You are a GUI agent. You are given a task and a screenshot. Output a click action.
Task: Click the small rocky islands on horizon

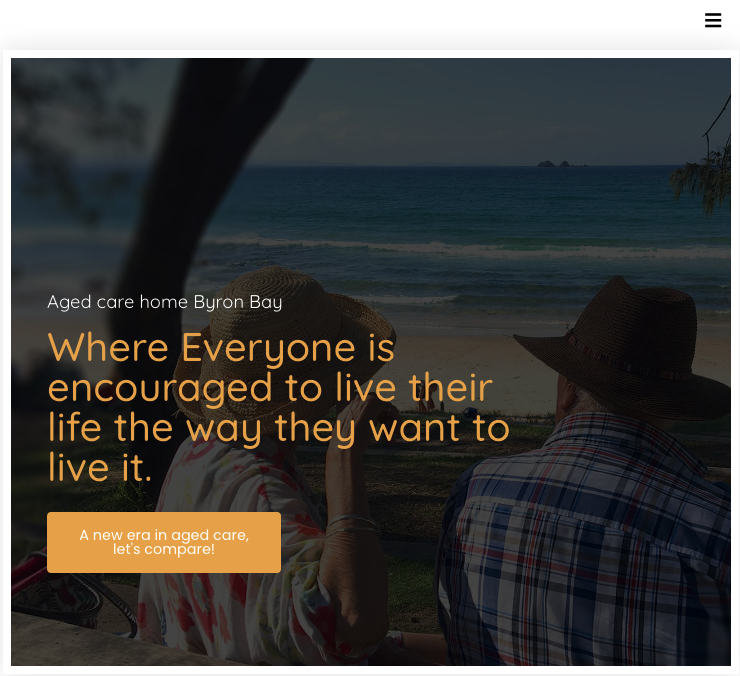point(559,164)
